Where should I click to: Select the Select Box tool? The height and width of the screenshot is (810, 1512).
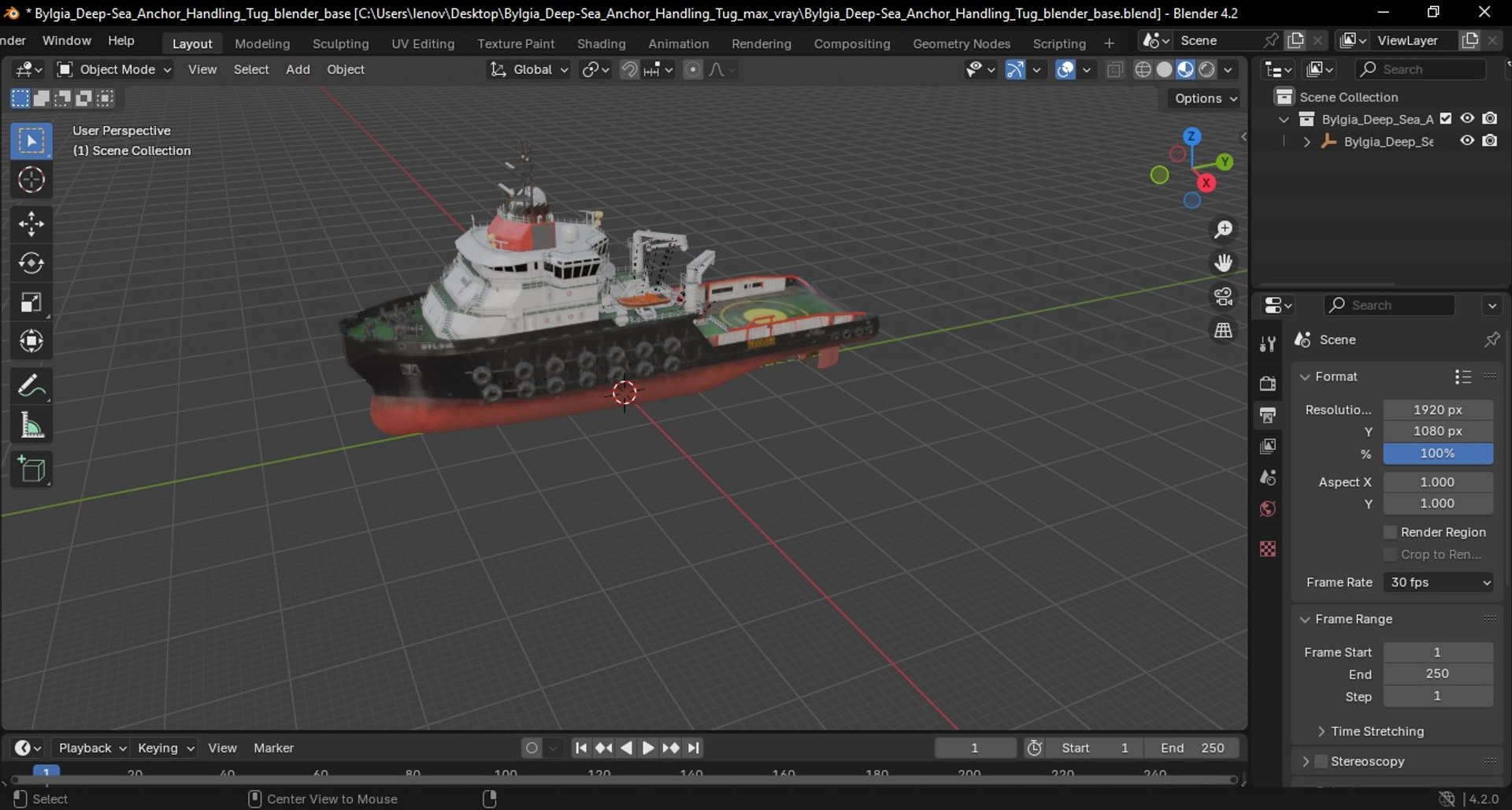tap(31, 141)
